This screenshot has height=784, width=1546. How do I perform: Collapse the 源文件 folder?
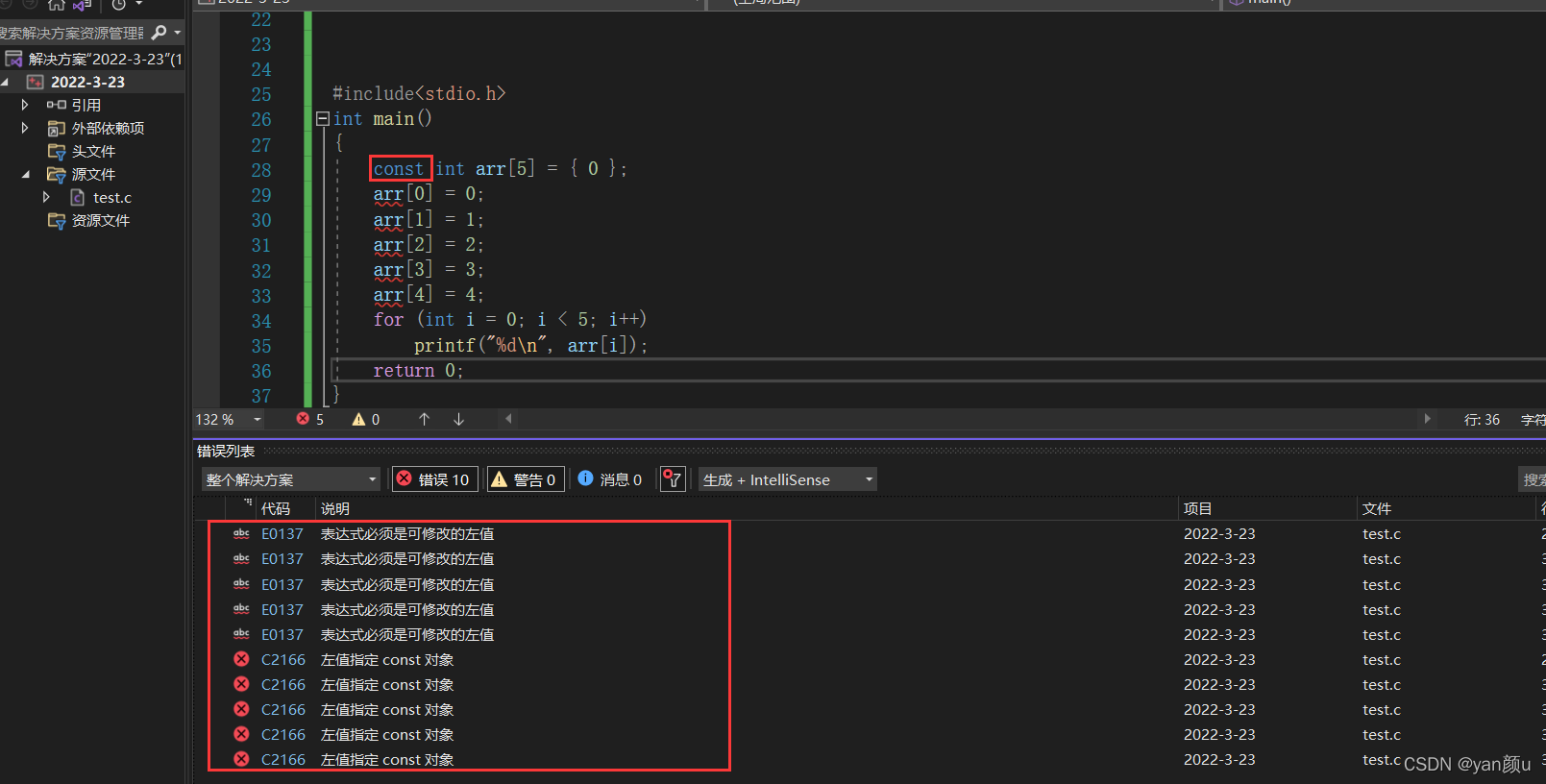coord(25,175)
